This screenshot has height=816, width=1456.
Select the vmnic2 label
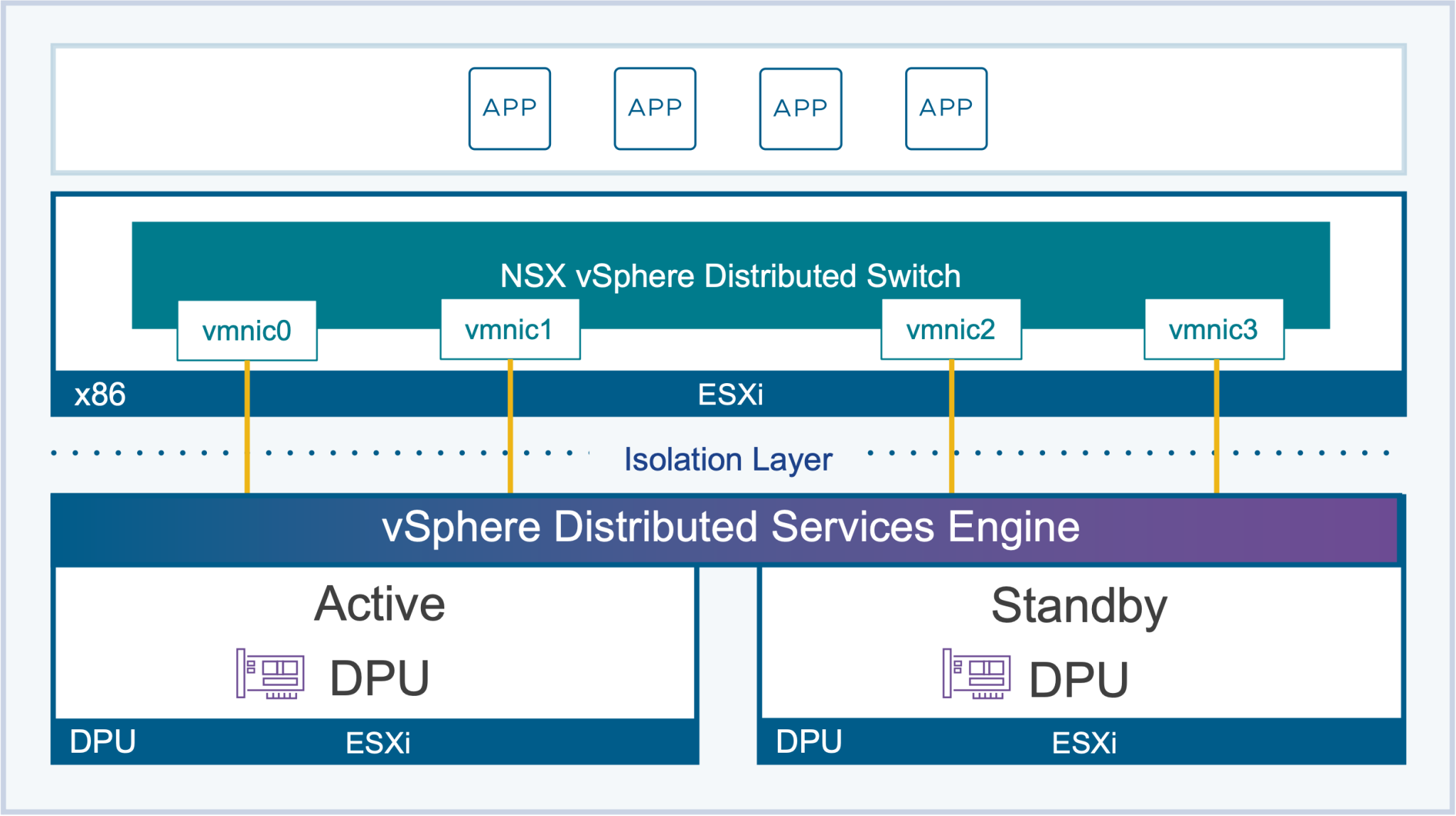click(x=951, y=329)
